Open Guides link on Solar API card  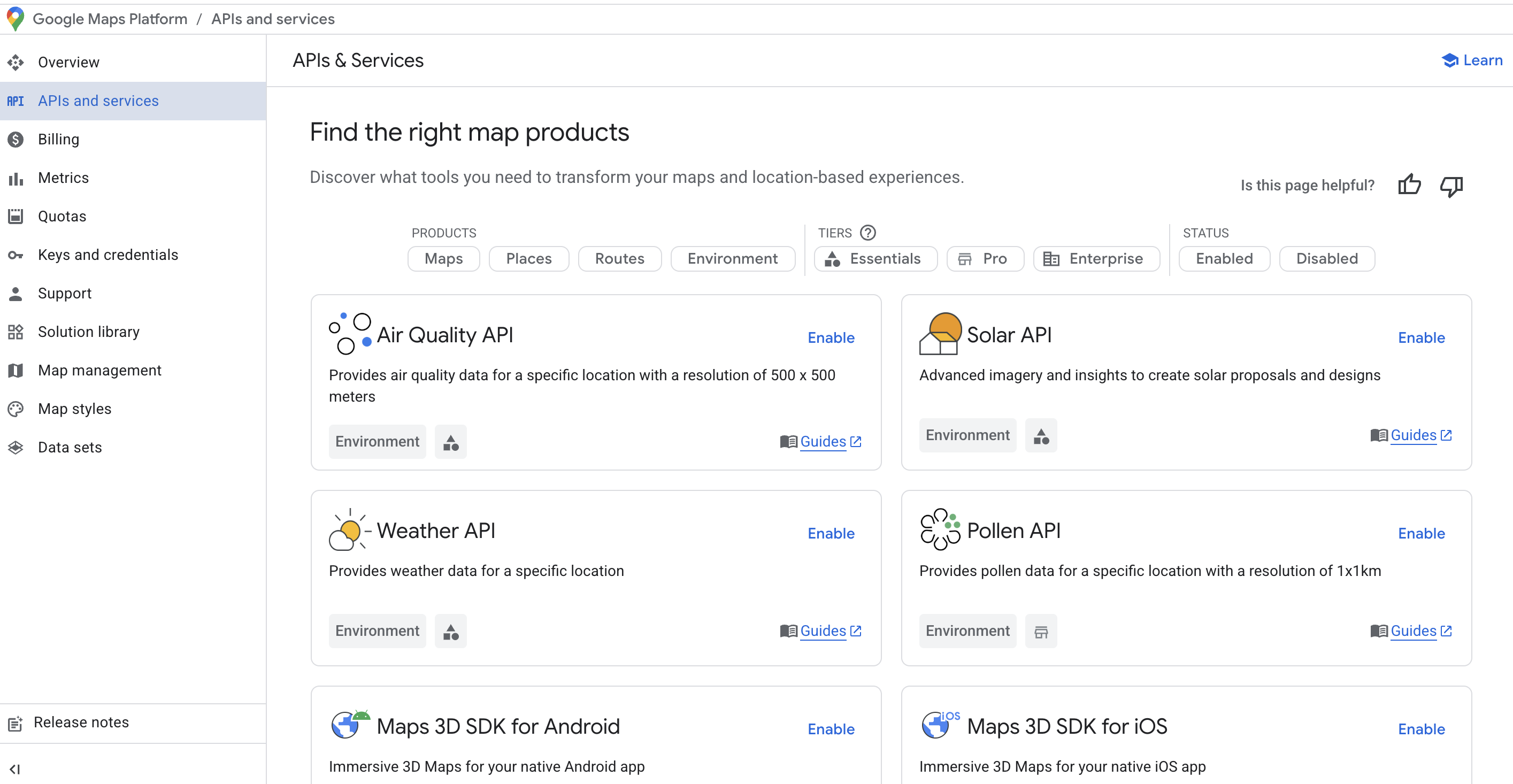1413,435
